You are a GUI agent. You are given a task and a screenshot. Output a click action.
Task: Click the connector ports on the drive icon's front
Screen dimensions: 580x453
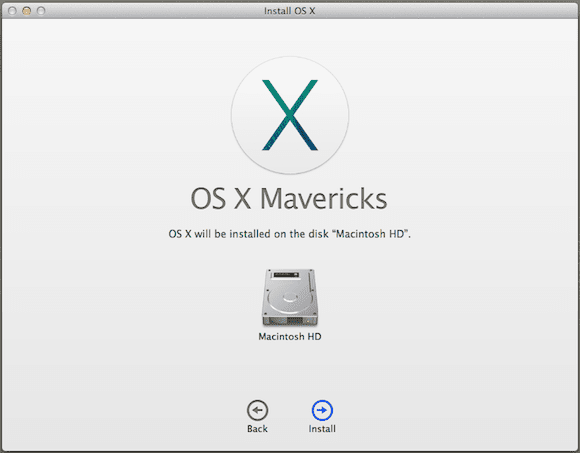click(290, 320)
